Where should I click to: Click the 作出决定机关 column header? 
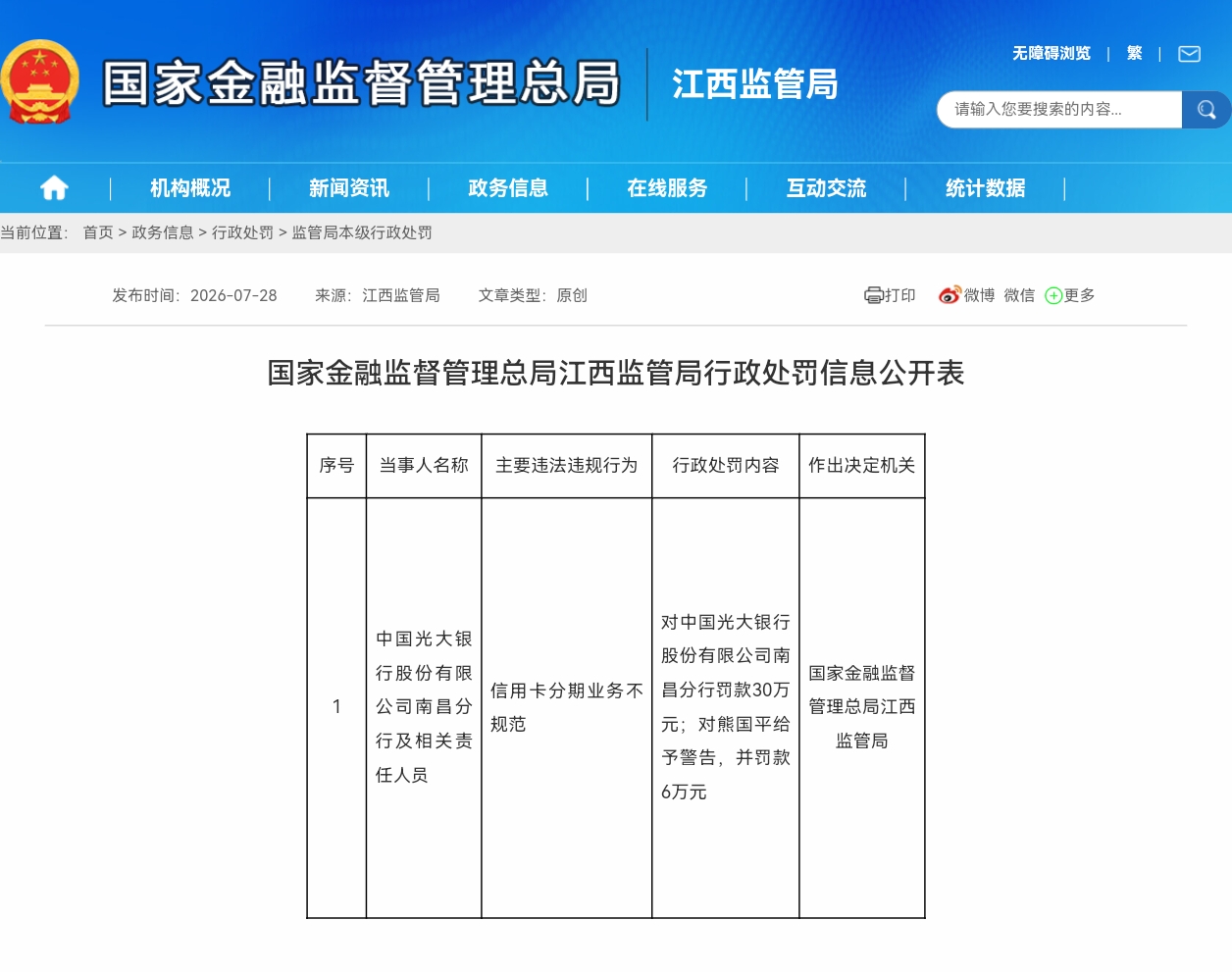tap(862, 466)
